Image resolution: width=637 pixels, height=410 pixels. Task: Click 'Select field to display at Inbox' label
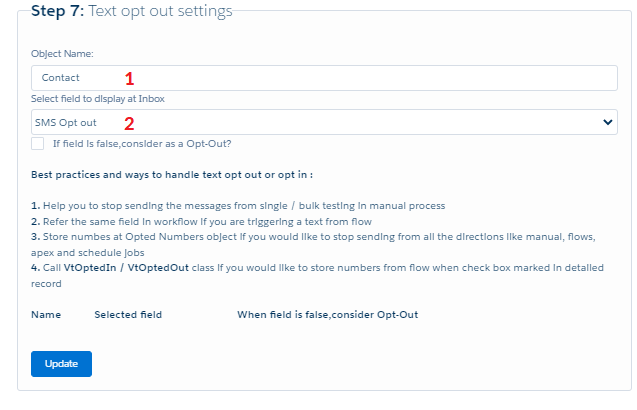[97, 97]
